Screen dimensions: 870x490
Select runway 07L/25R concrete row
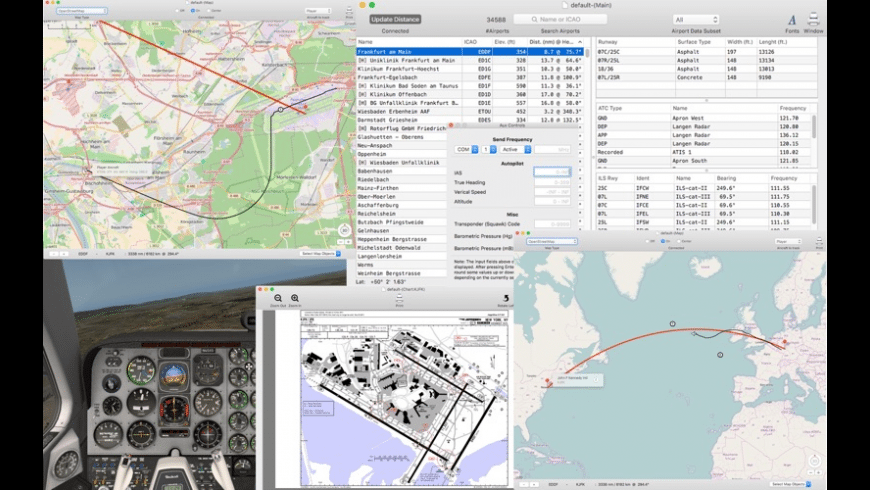[x=706, y=77]
